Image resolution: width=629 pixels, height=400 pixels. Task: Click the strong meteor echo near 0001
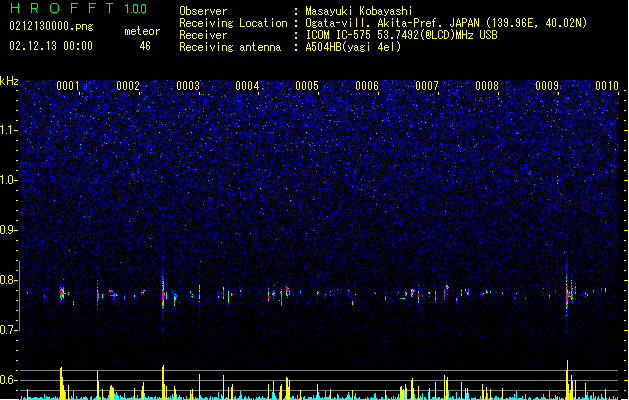tap(62, 293)
